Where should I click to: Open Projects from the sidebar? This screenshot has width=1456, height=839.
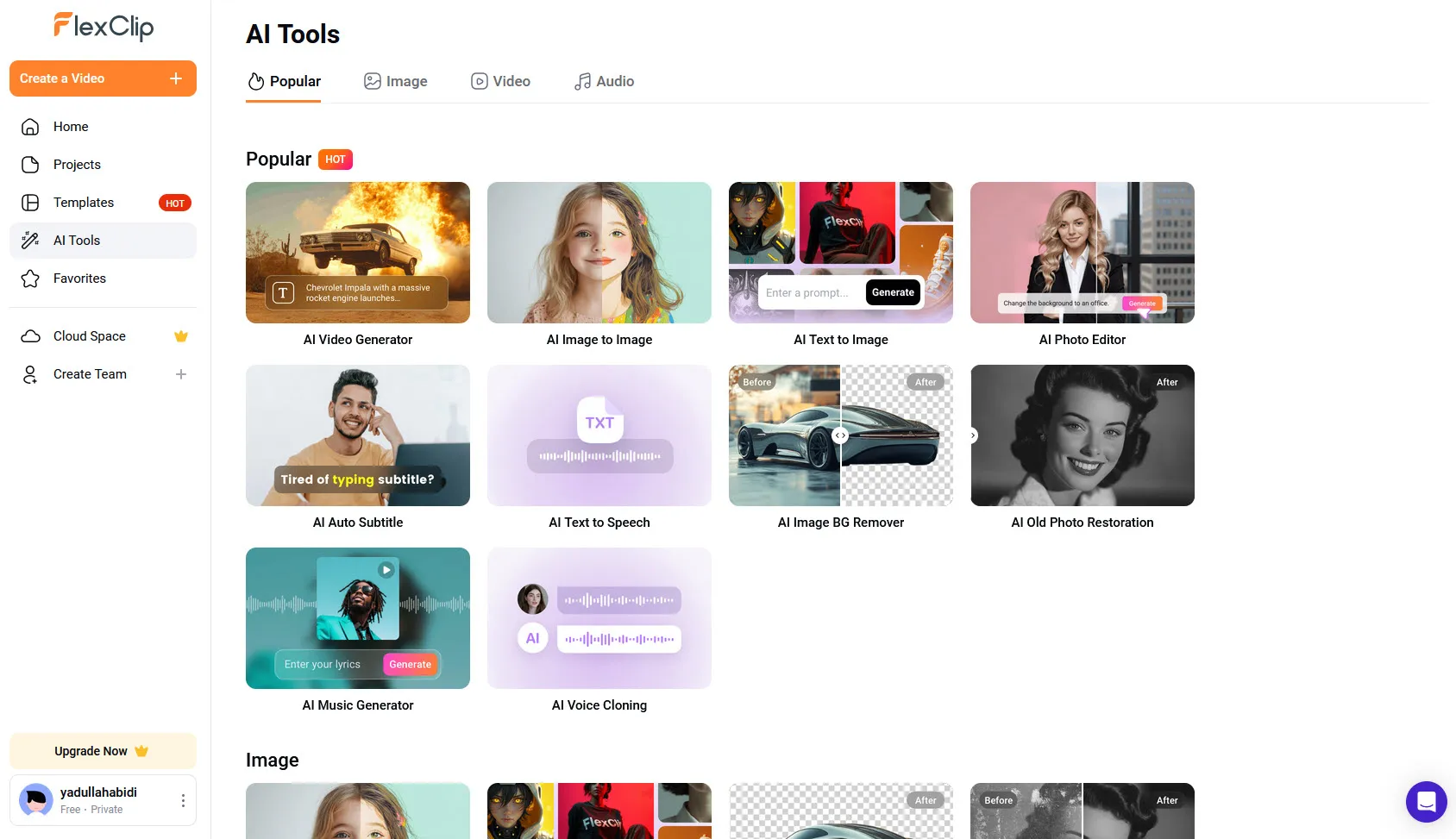click(x=77, y=165)
